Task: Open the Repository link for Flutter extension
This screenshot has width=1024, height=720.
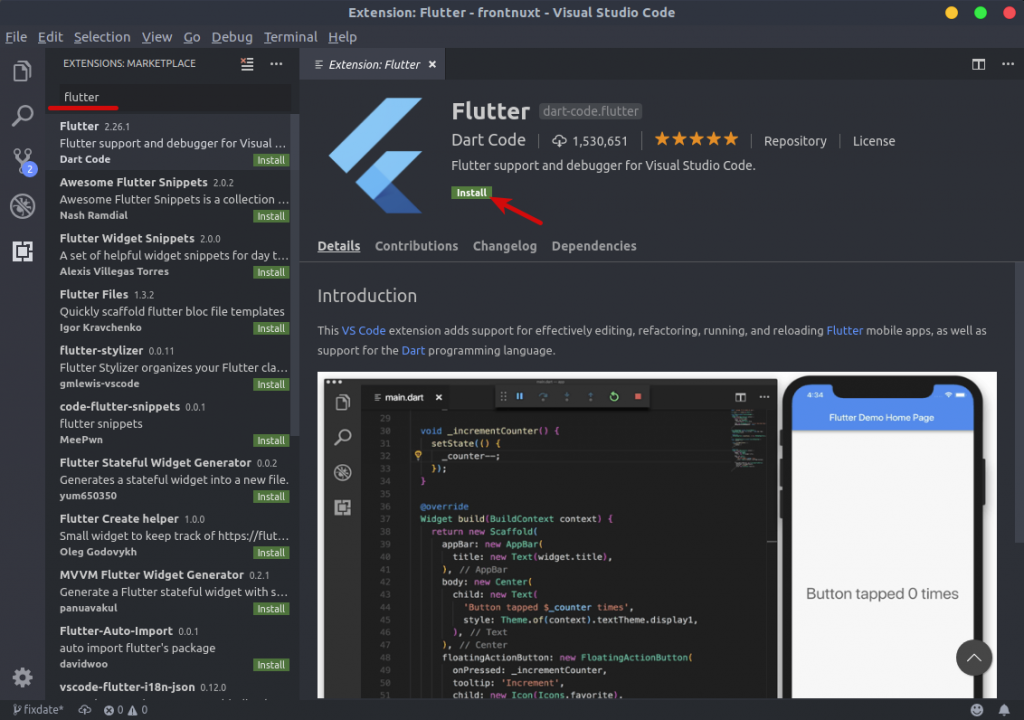Action: [x=795, y=141]
